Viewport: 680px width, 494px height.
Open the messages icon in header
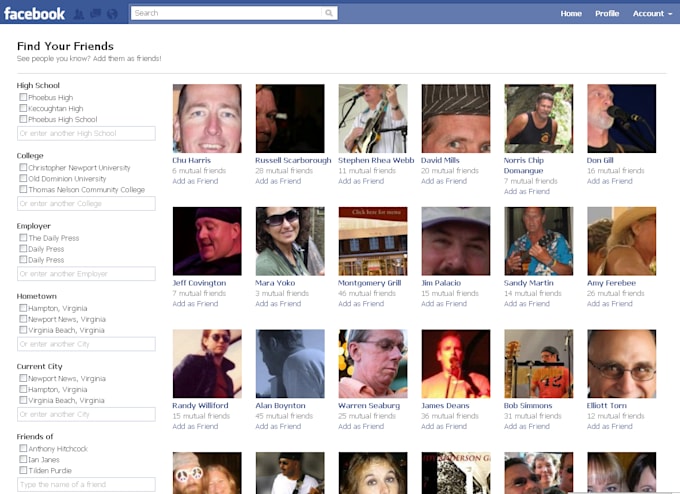(95, 14)
